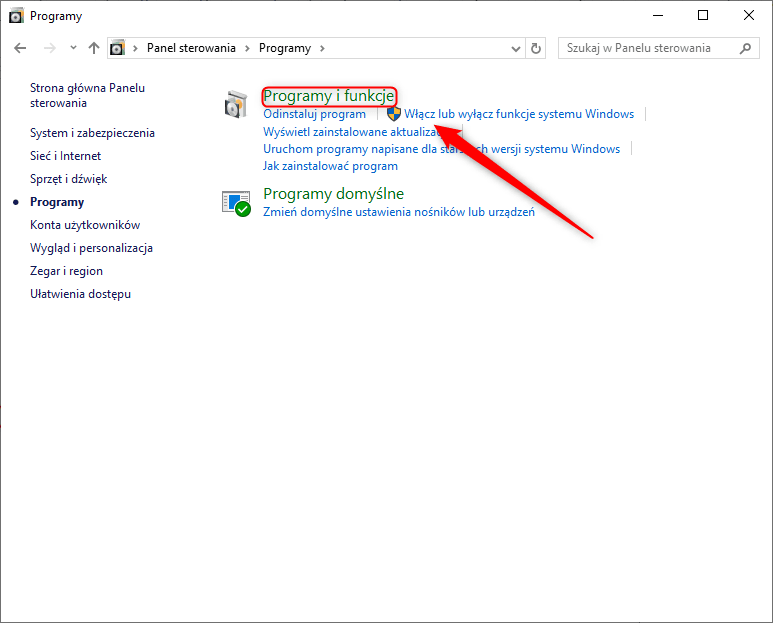Click the Programy i funkcje icon
This screenshot has width=773, height=623.
(236, 104)
